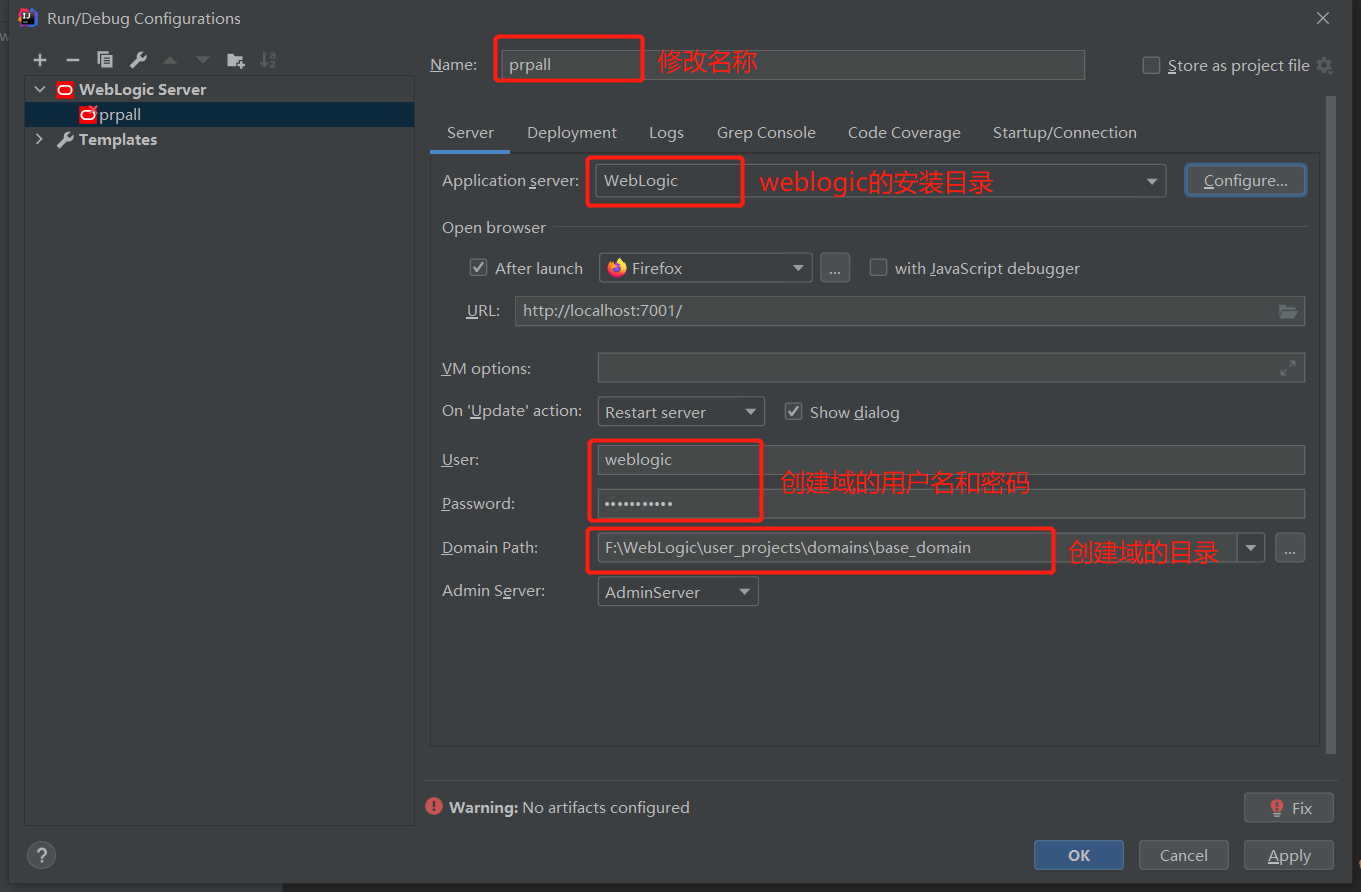
Task: Click the Sort Configurations alphabetically icon
Action: pyautogui.click(x=268, y=60)
